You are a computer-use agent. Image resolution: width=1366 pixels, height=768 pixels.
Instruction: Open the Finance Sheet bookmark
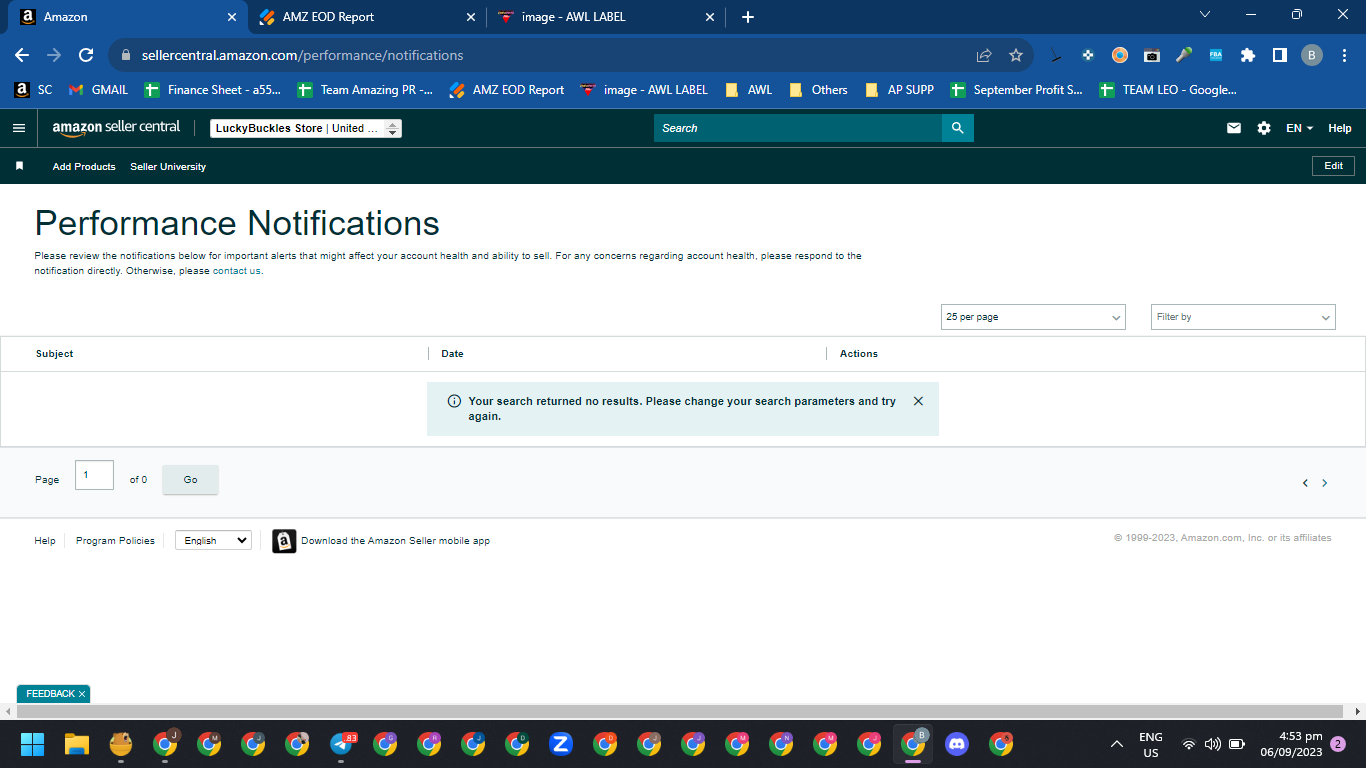coord(213,89)
